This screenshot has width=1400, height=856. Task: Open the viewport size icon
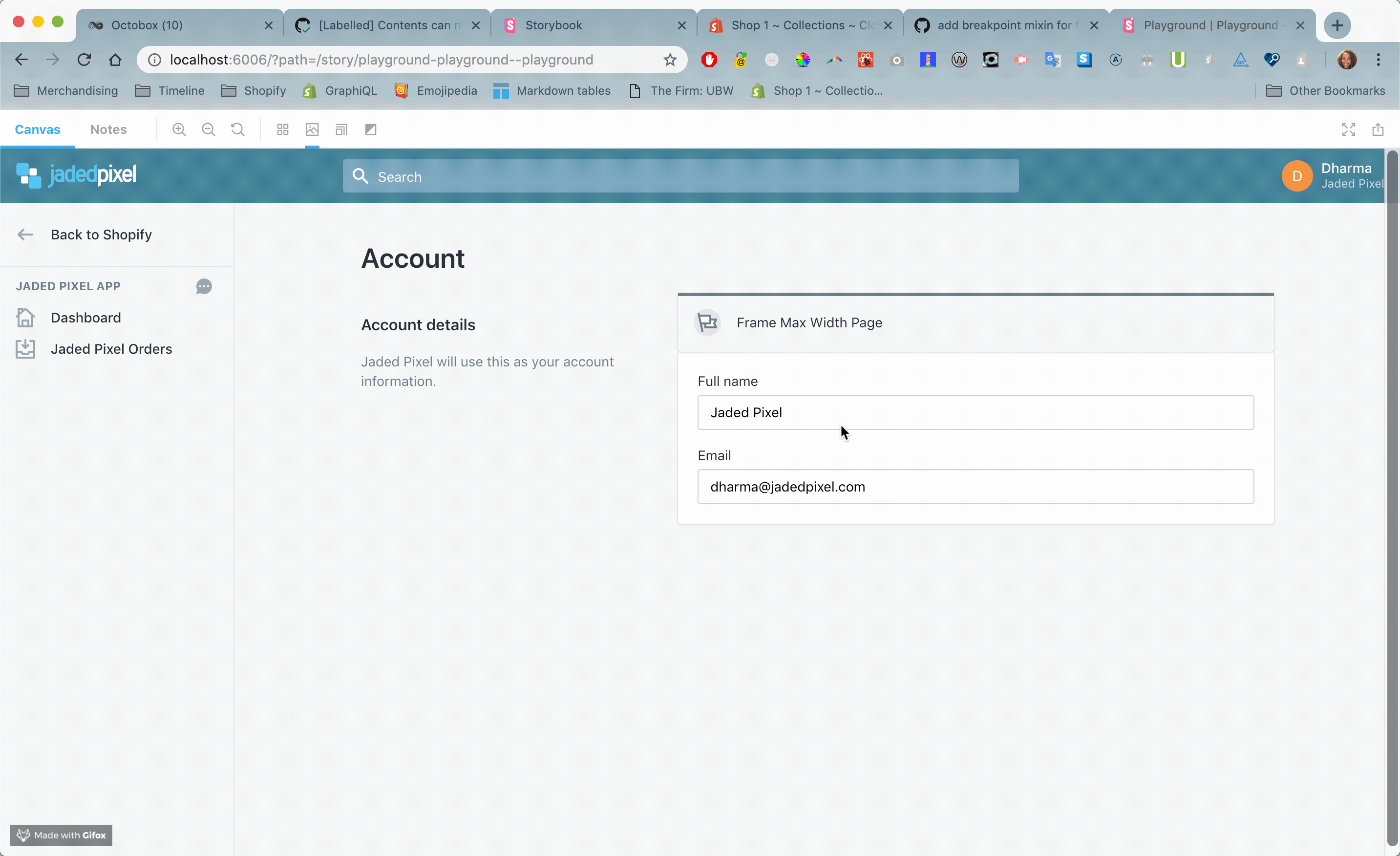pos(341,129)
